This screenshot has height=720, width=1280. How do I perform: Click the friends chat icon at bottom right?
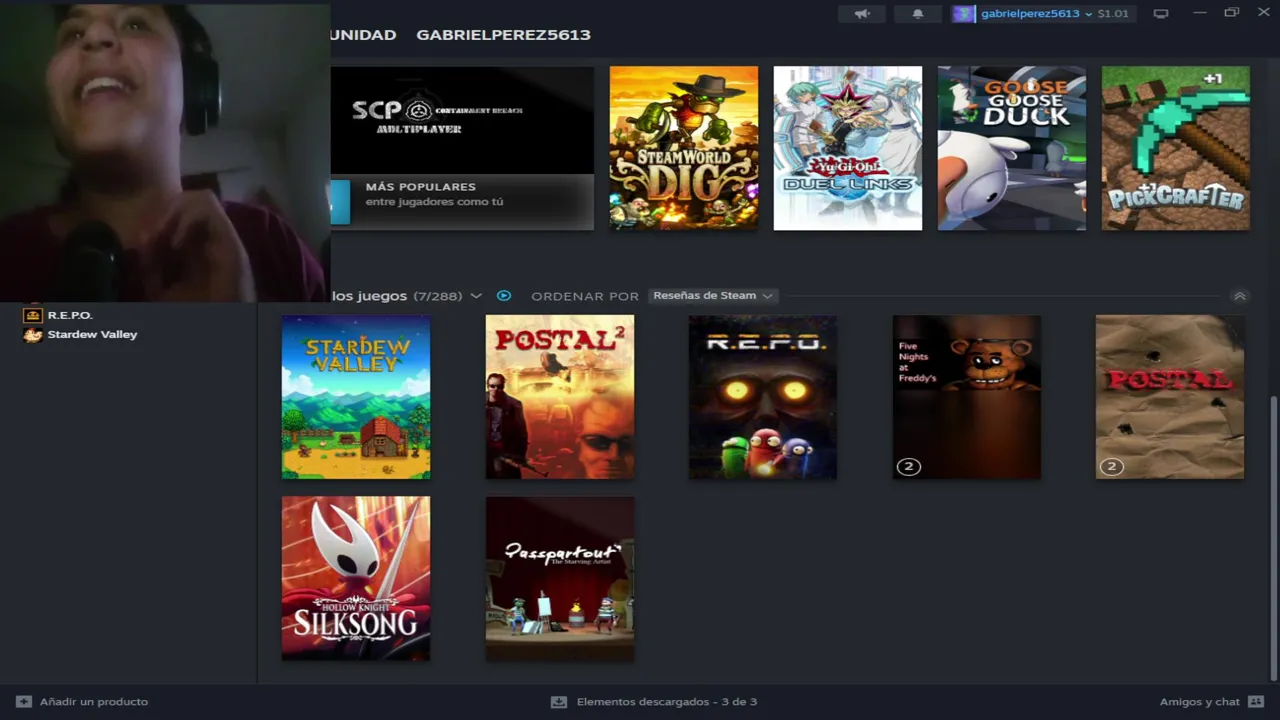tap(1256, 702)
